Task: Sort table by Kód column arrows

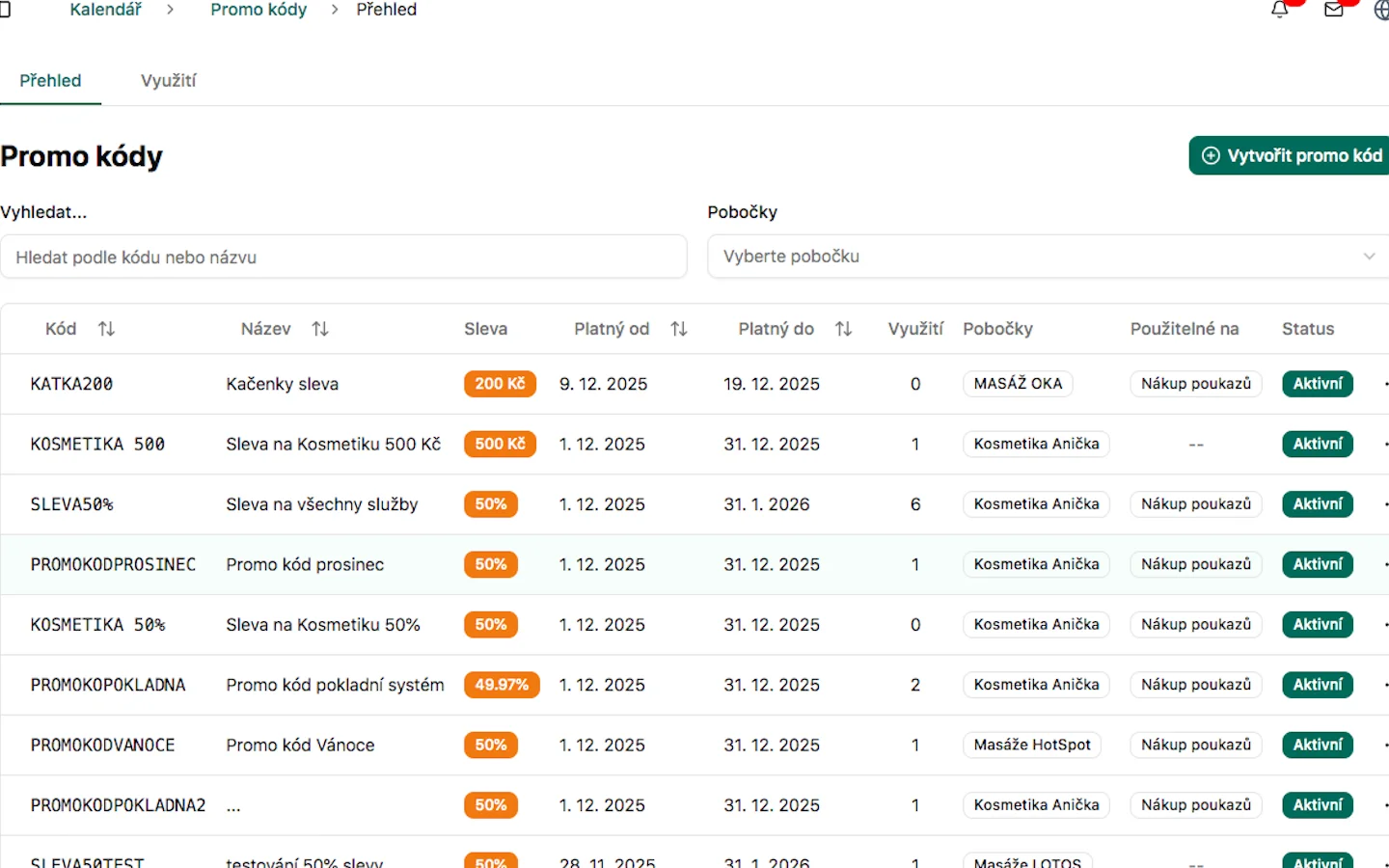Action: point(106,329)
